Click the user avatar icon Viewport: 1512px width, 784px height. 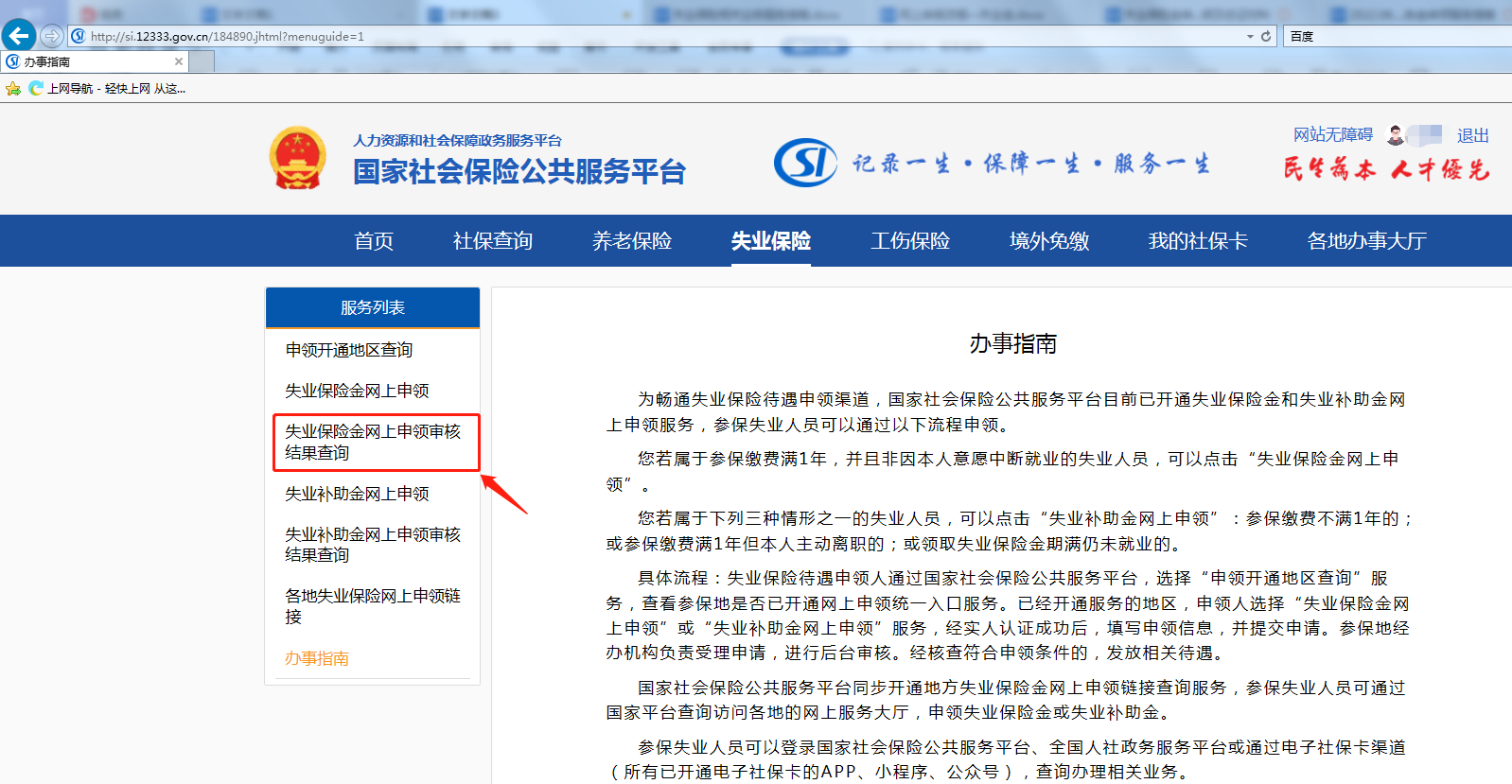pos(1395,135)
